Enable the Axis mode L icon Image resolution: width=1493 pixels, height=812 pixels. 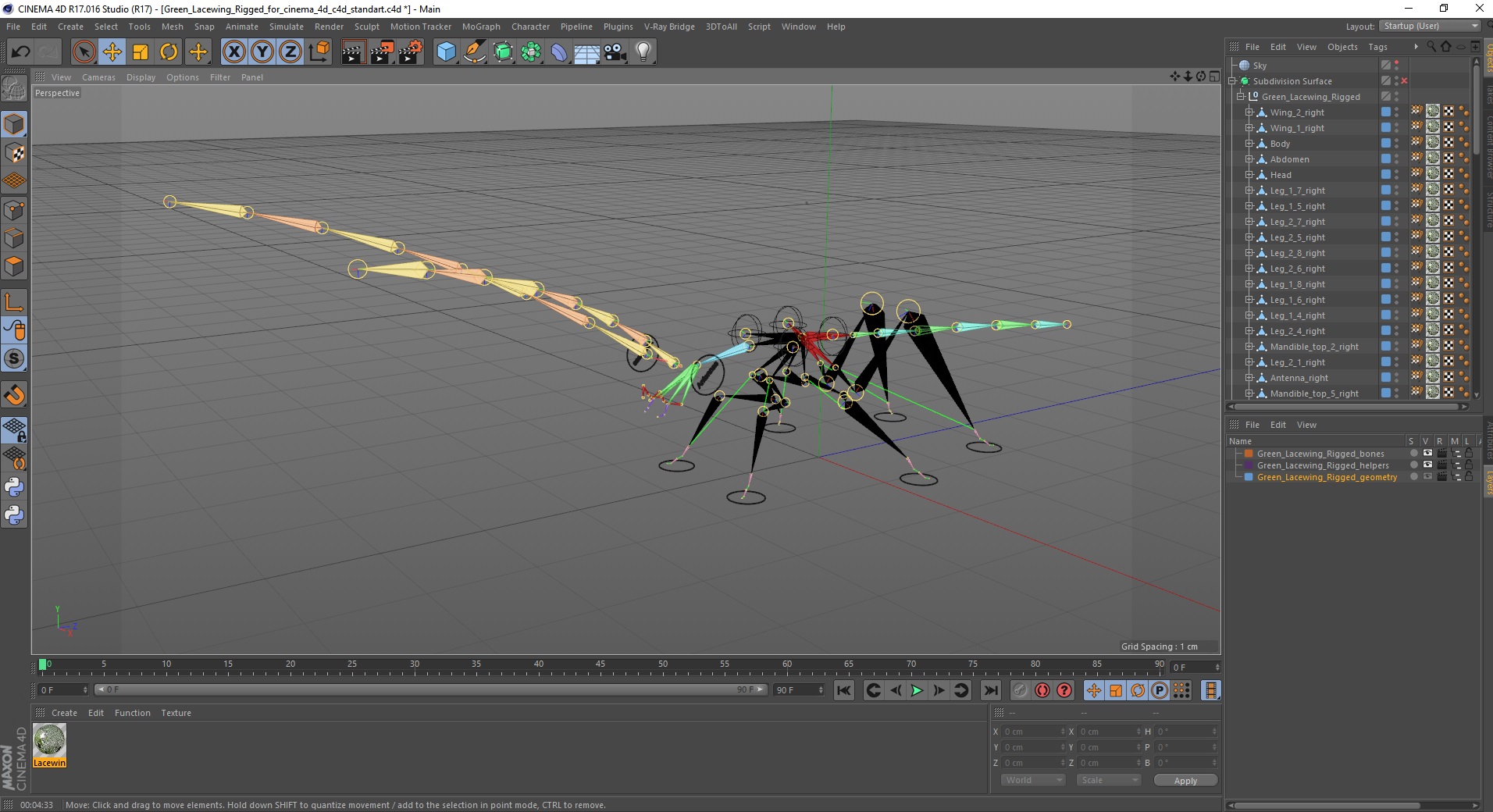[14, 301]
